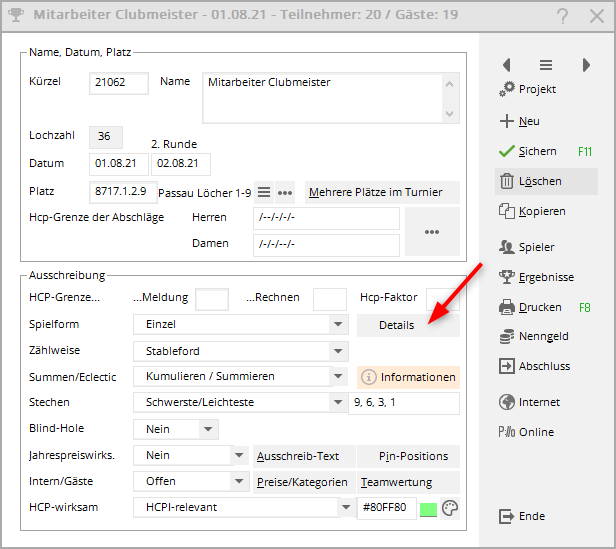
Task: Click Mehrere Plätze im Turnier button
Action: point(382,192)
